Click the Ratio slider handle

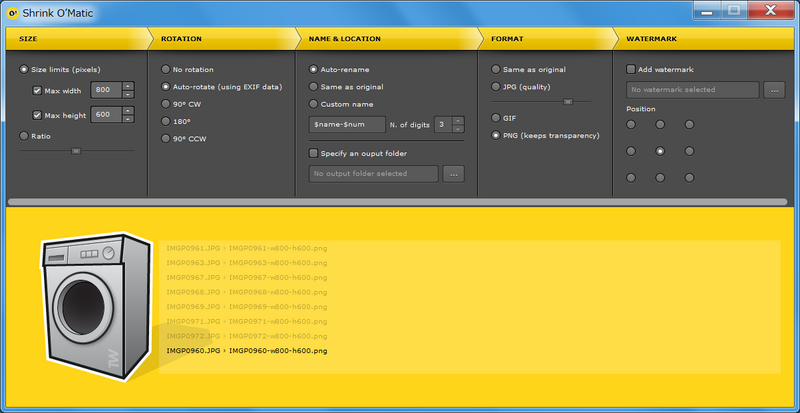tap(76, 151)
